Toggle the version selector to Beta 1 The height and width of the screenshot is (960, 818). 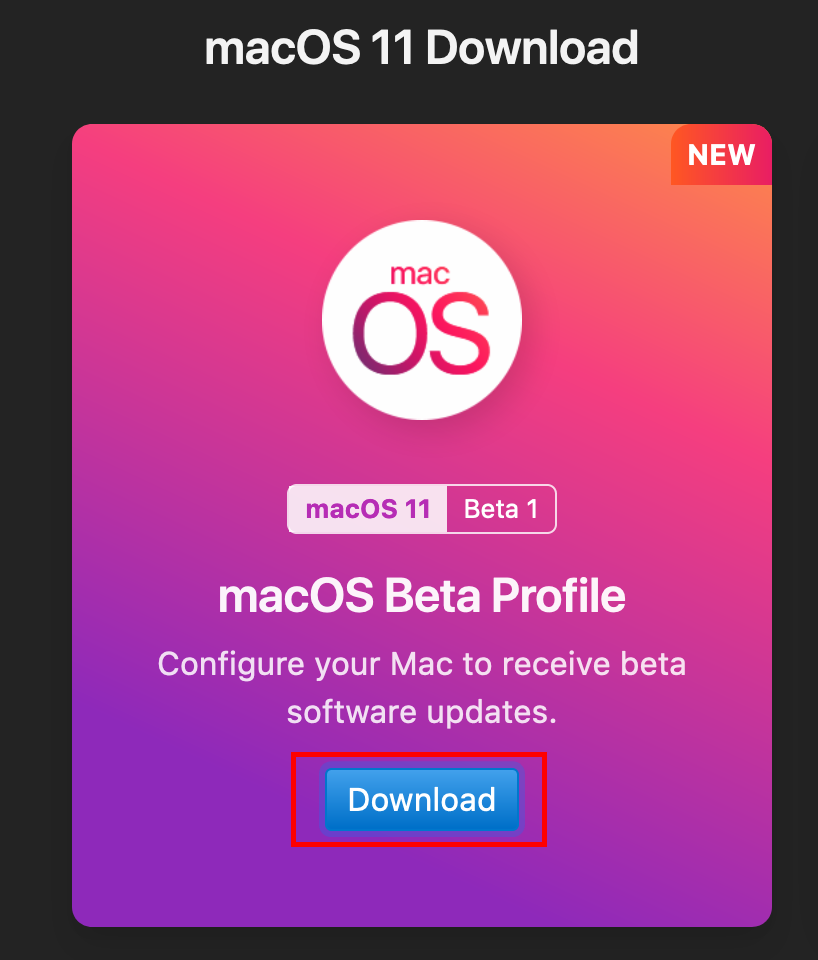pyautogui.click(x=500, y=508)
